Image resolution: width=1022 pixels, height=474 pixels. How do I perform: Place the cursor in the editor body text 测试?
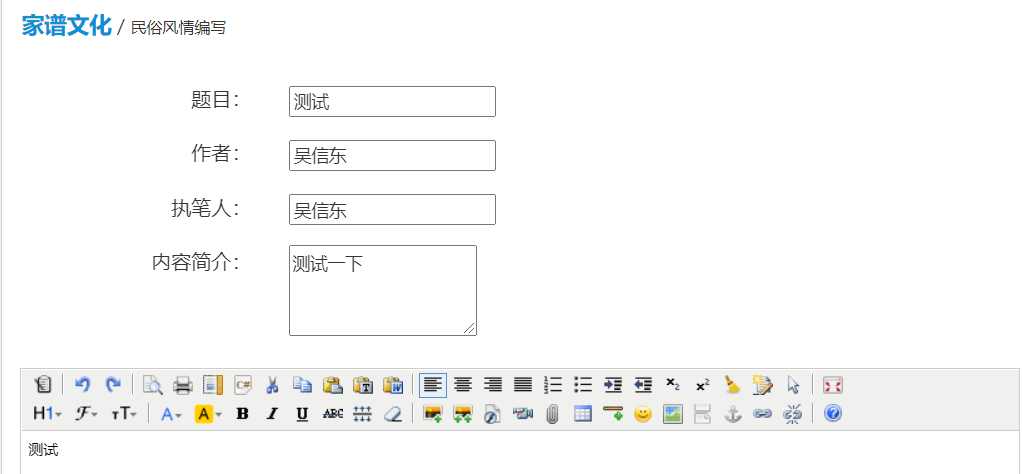(x=43, y=450)
